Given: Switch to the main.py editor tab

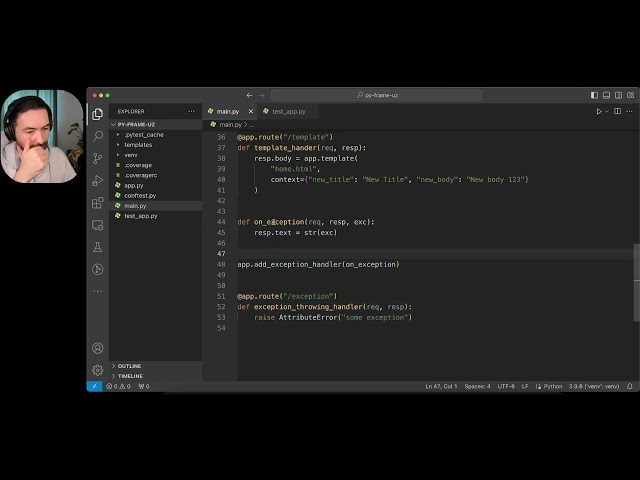Looking at the screenshot, I should coord(227,111).
